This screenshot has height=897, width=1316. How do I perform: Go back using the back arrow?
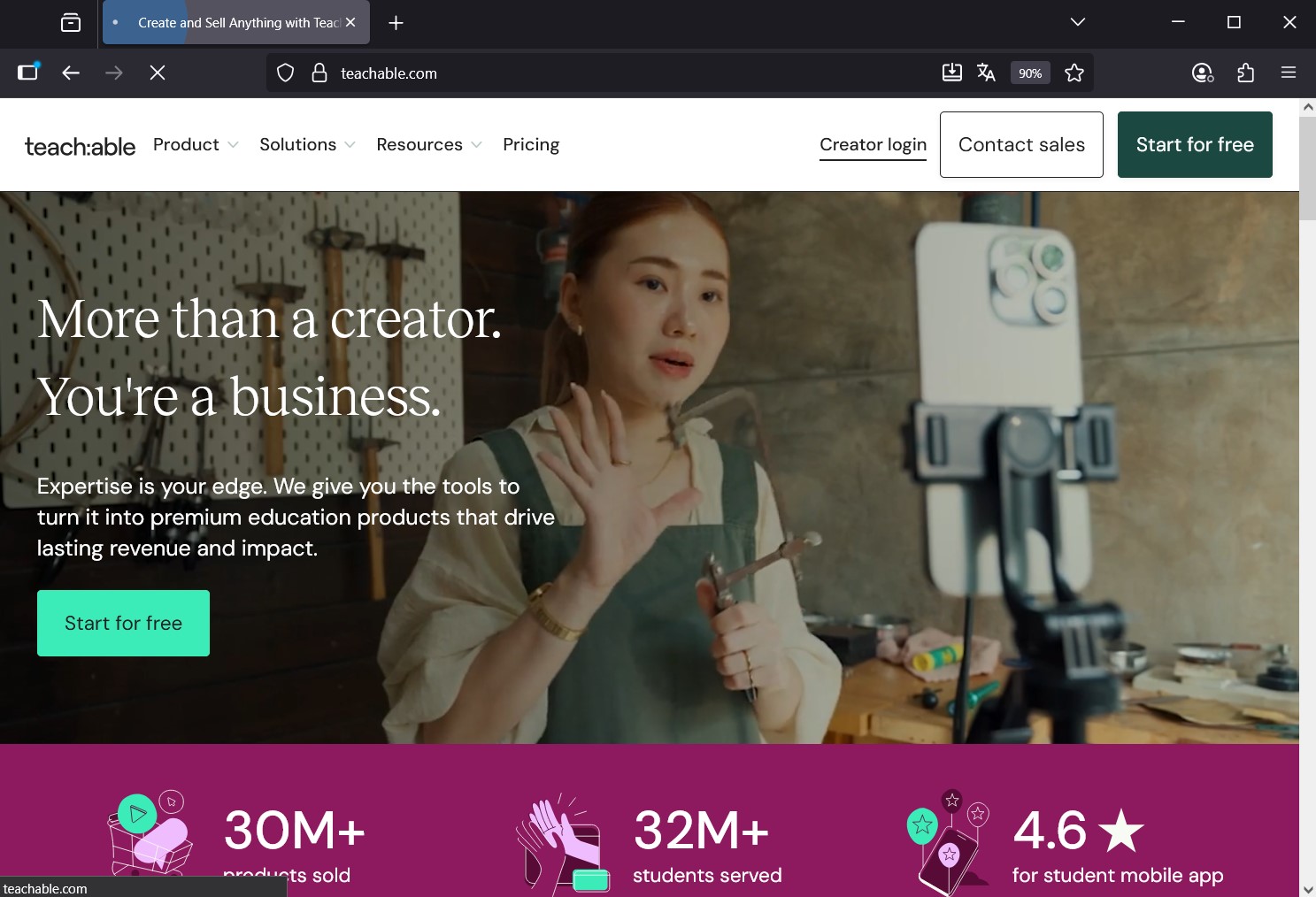(70, 73)
